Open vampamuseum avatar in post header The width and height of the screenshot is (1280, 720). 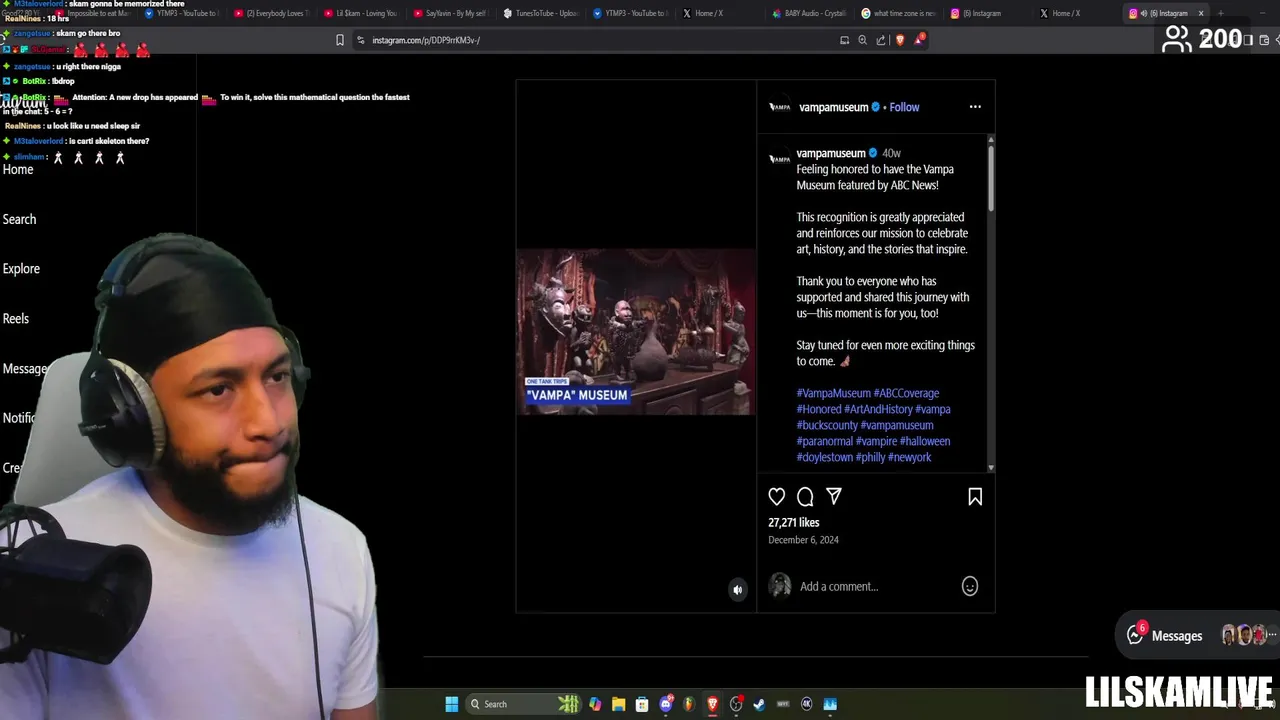tap(780, 107)
